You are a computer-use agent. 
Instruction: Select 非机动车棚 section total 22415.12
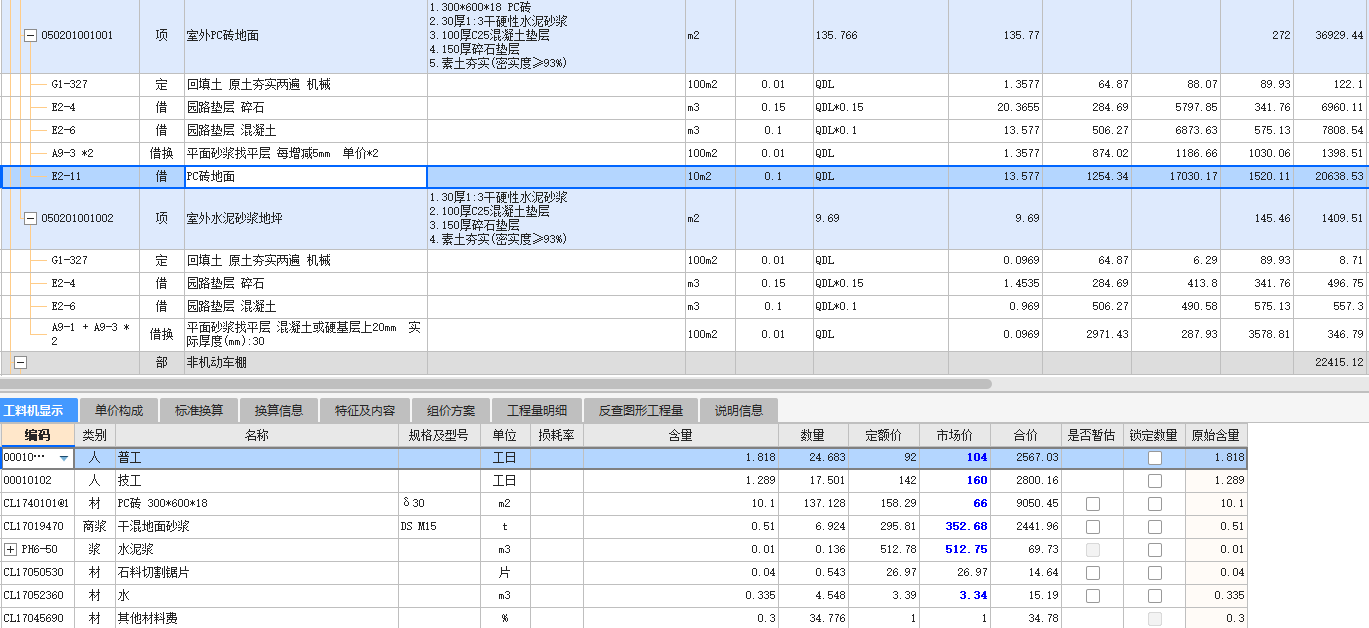[1331, 363]
